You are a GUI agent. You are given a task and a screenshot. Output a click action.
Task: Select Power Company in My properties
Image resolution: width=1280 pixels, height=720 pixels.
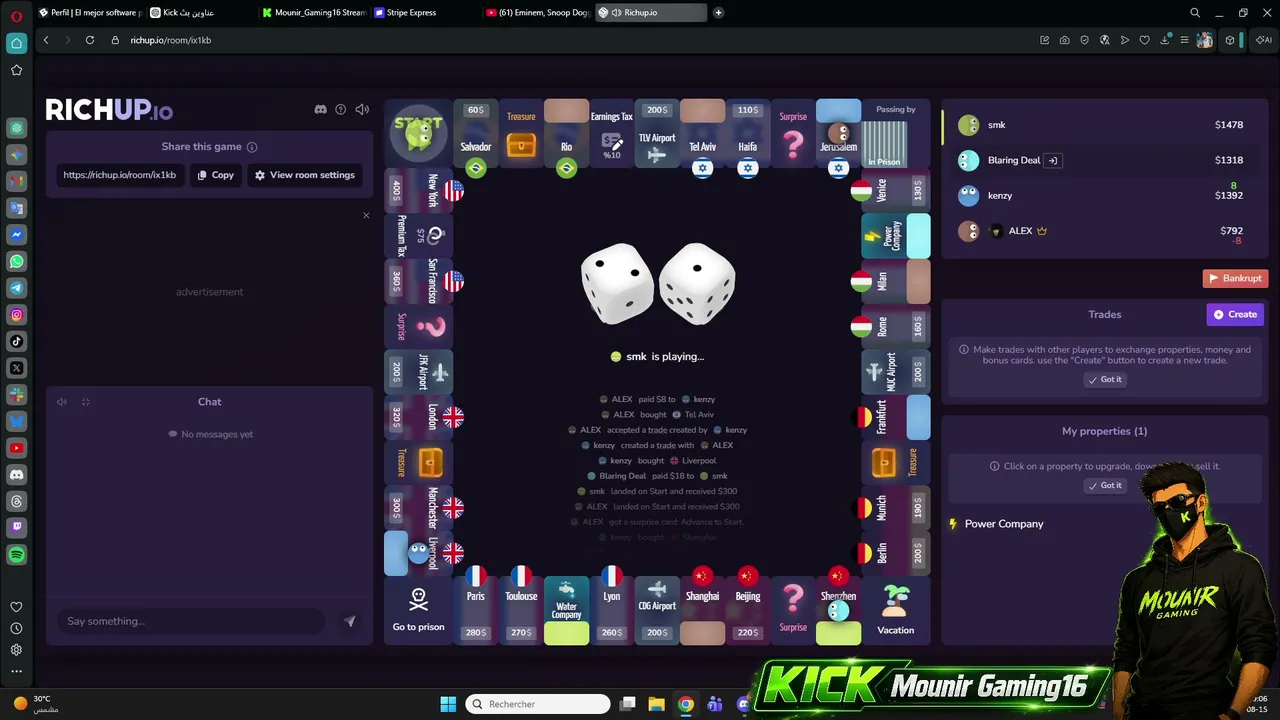click(1003, 524)
